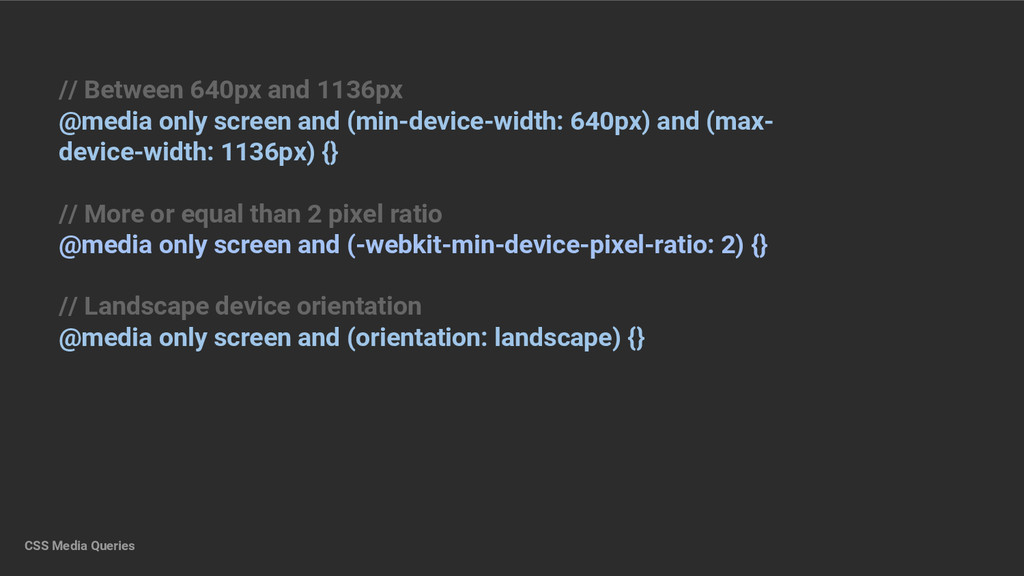
Task: Select the 'Landscape device orientation' comment
Action: click(240, 306)
